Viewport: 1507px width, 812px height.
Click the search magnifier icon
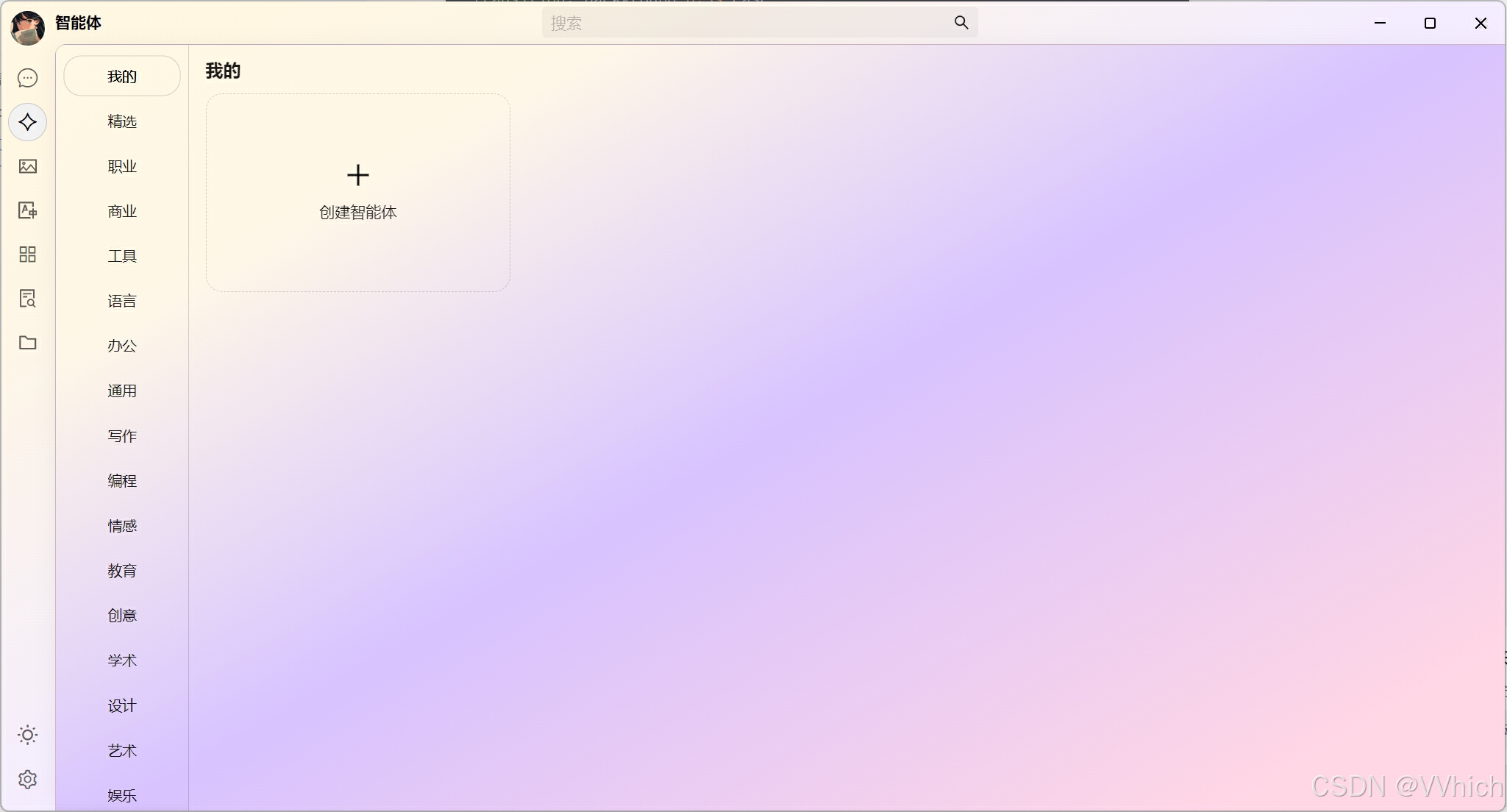(x=961, y=23)
